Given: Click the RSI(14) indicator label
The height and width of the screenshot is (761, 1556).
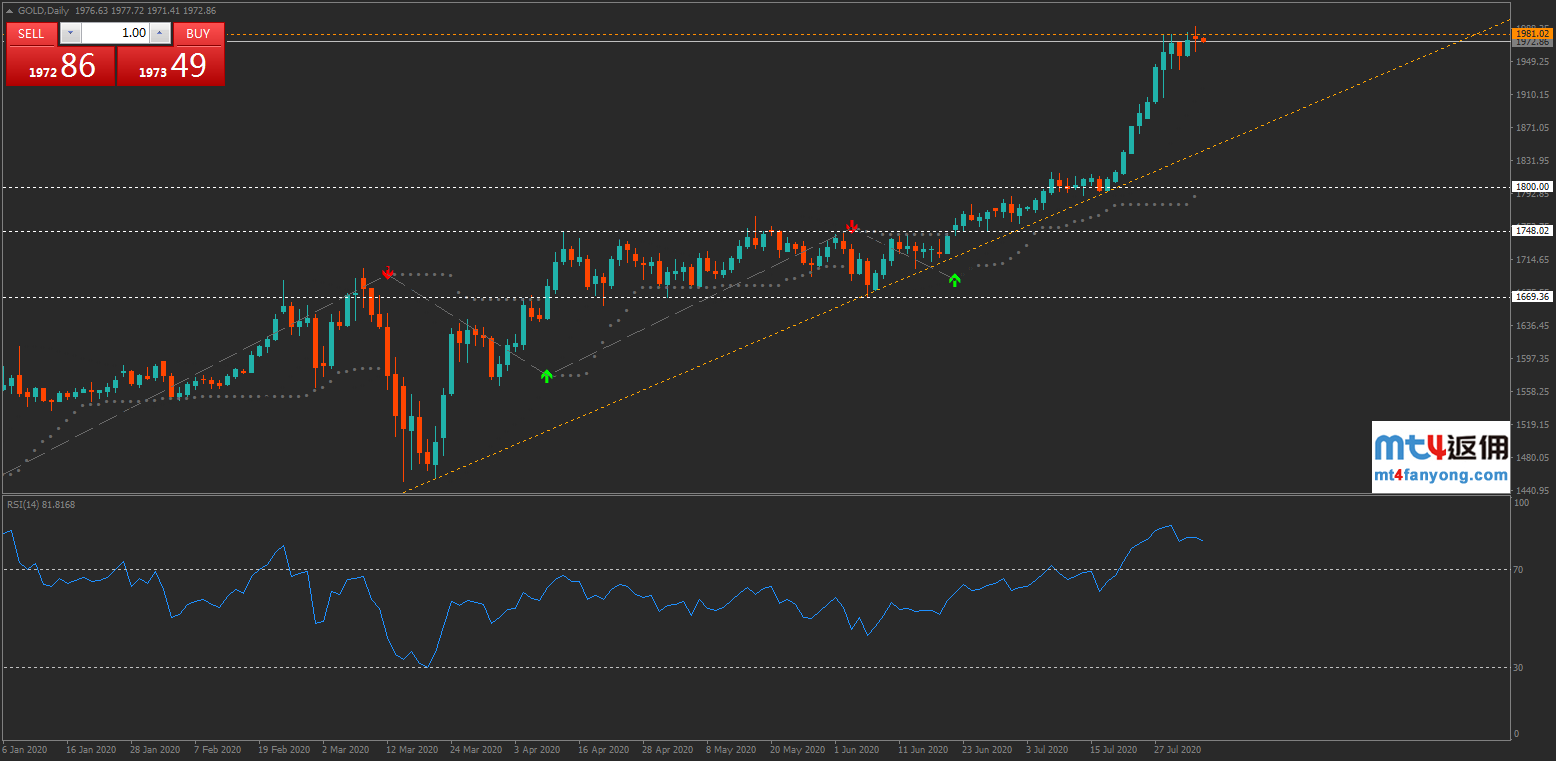Looking at the screenshot, I should click(x=41, y=505).
